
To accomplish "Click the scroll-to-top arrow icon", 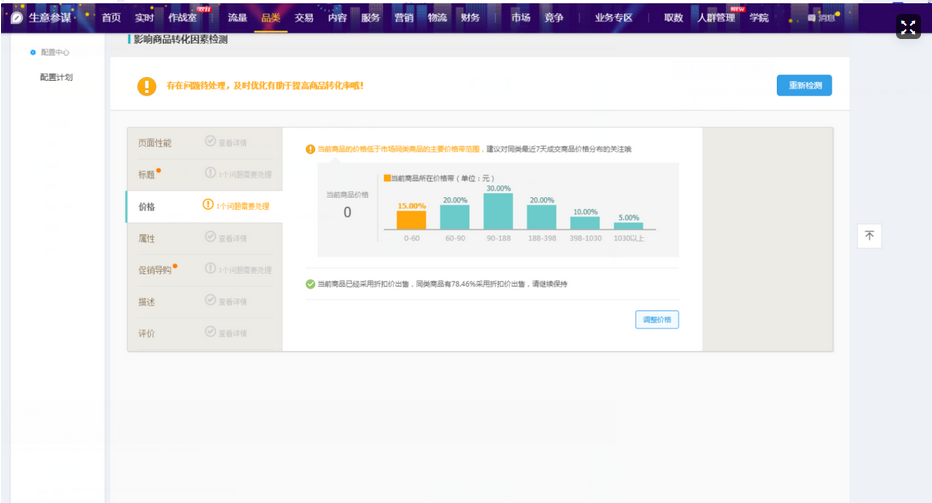I will [869, 236].
